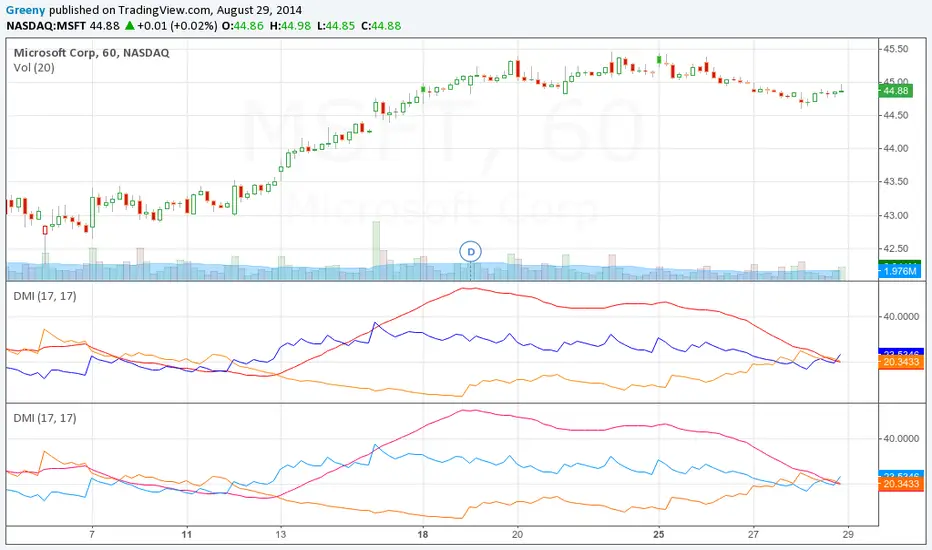Click the orange 20.3433 label in upper DMI pane

point(900,362)
